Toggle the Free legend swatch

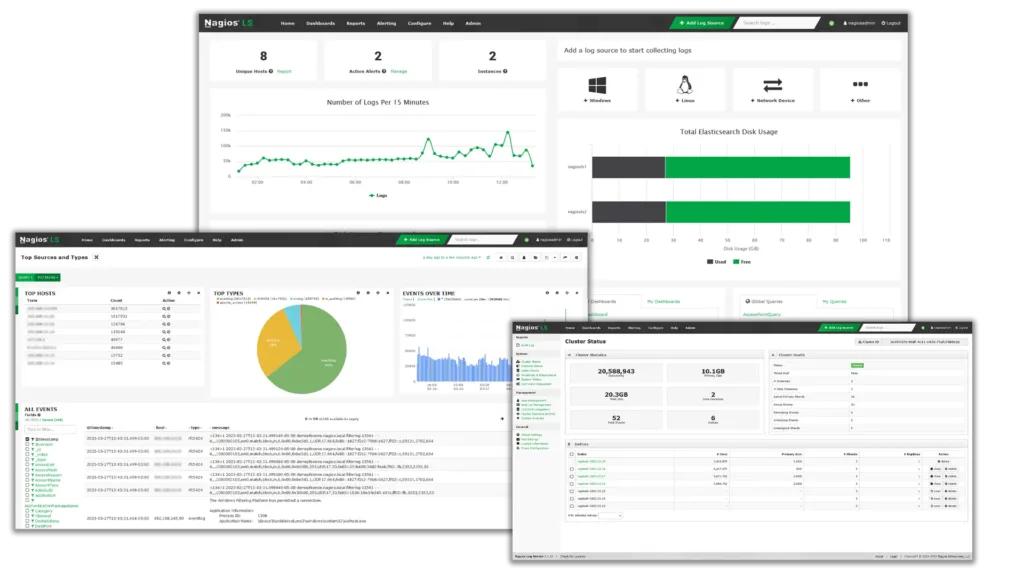(736, 262)
